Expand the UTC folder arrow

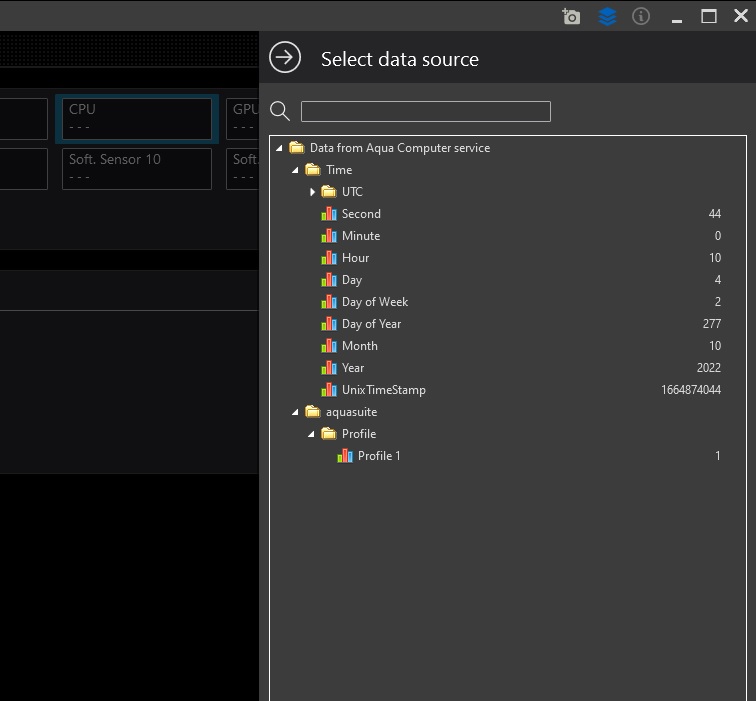pyautogui.click(x=312, y=192)
